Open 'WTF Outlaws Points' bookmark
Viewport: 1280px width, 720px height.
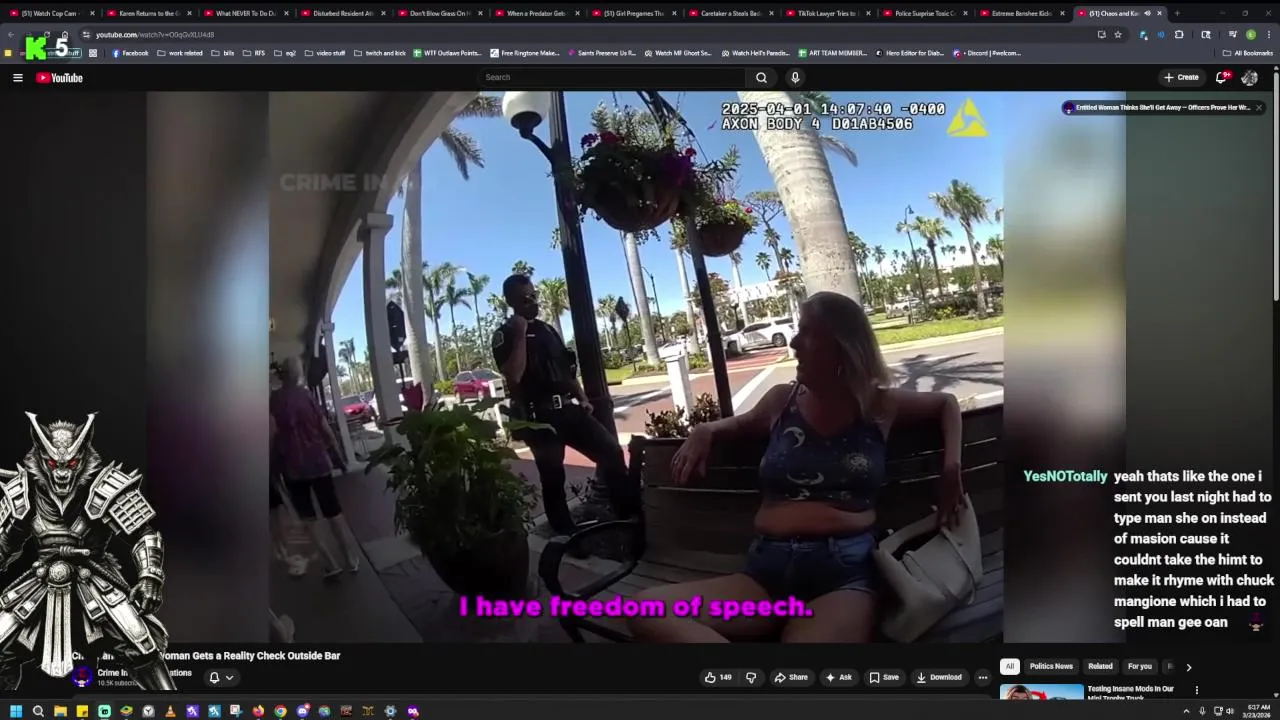[x=447, y=53]
